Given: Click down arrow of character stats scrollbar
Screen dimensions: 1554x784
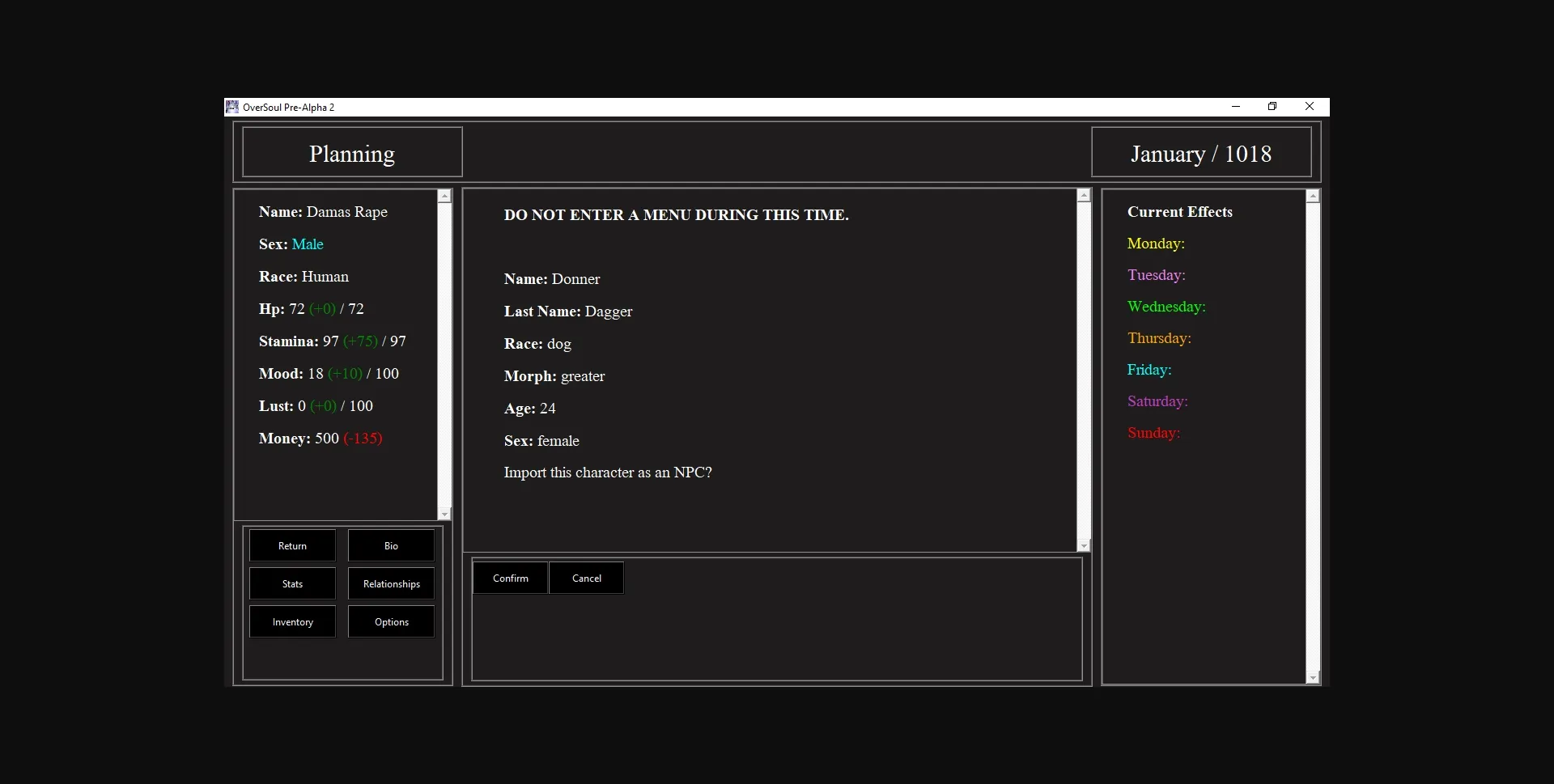Looking at the screenshot, I should click(444, 514).
